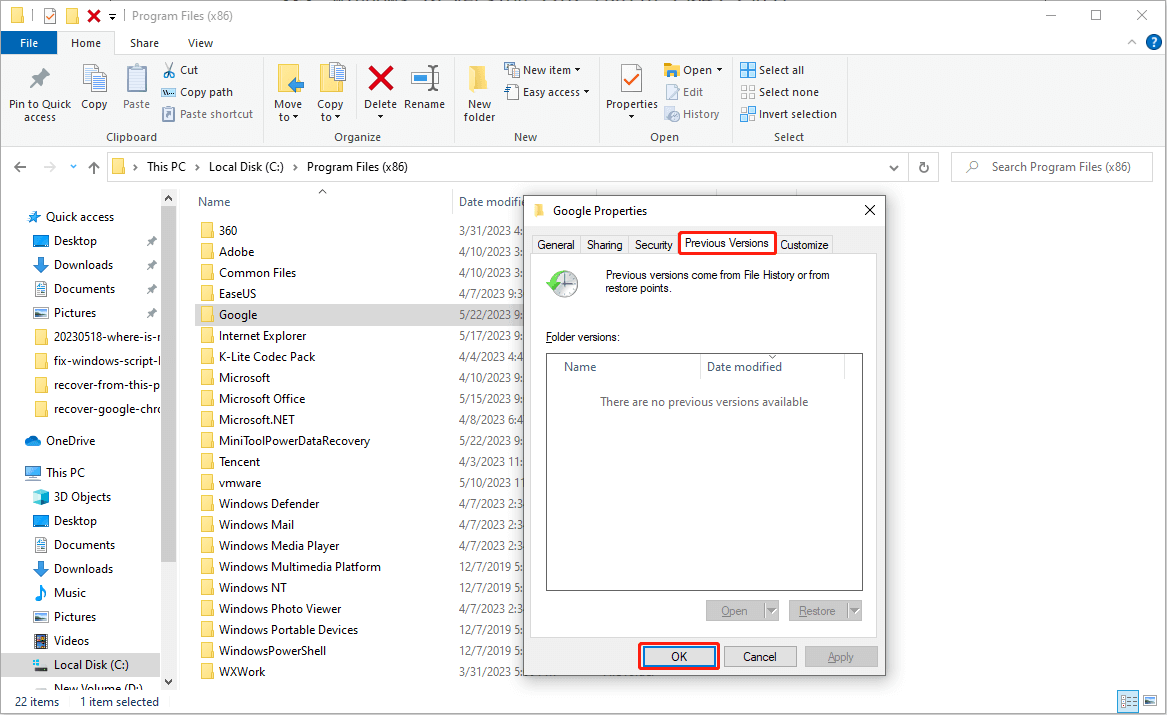
Task: Click OK in Google Properties dialog
Action: (679, 657)
